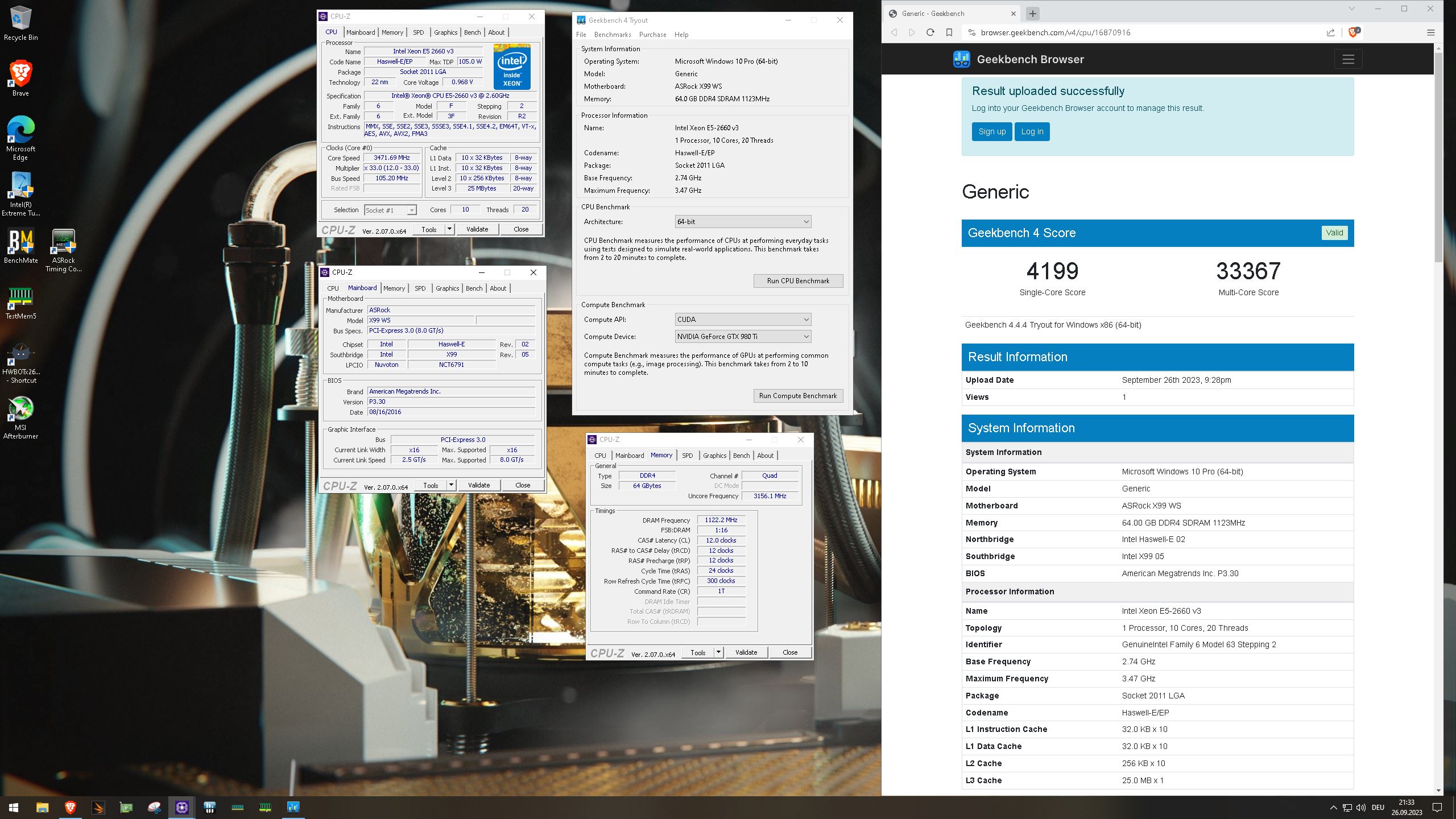This screenshot has width=1456, height=819.
Task: Open the Benchmarks menu in Geekbench
Action: (x=613, y=35)
